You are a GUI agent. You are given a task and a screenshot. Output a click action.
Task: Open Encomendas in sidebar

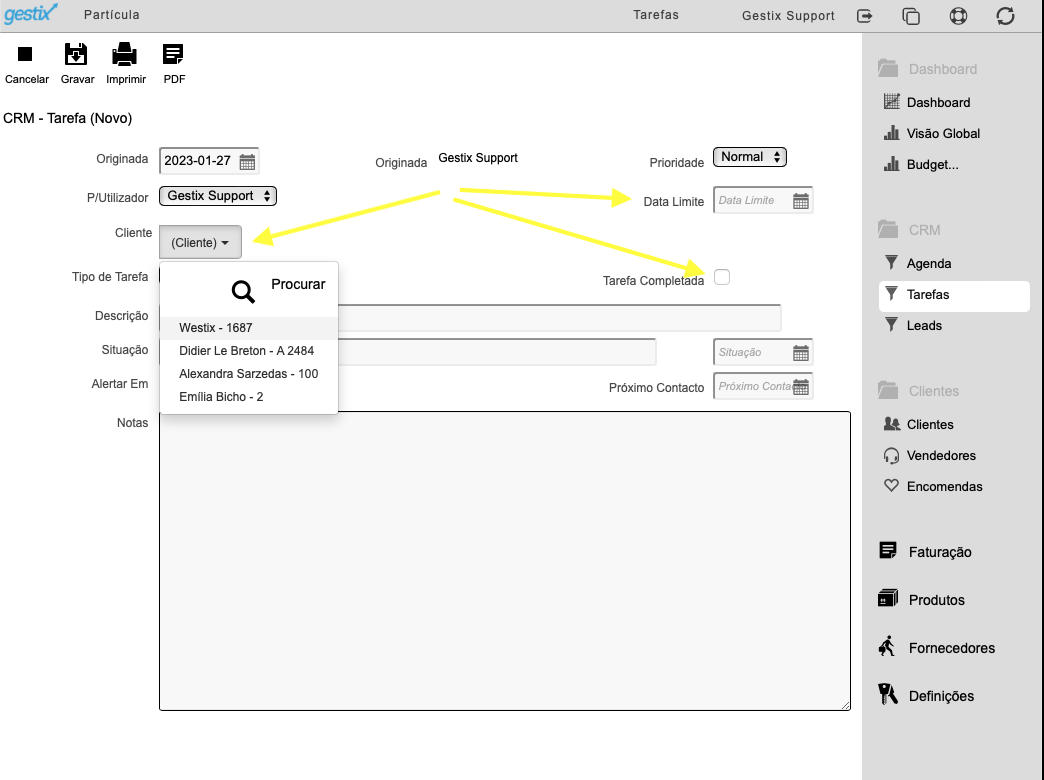point(944,486)
